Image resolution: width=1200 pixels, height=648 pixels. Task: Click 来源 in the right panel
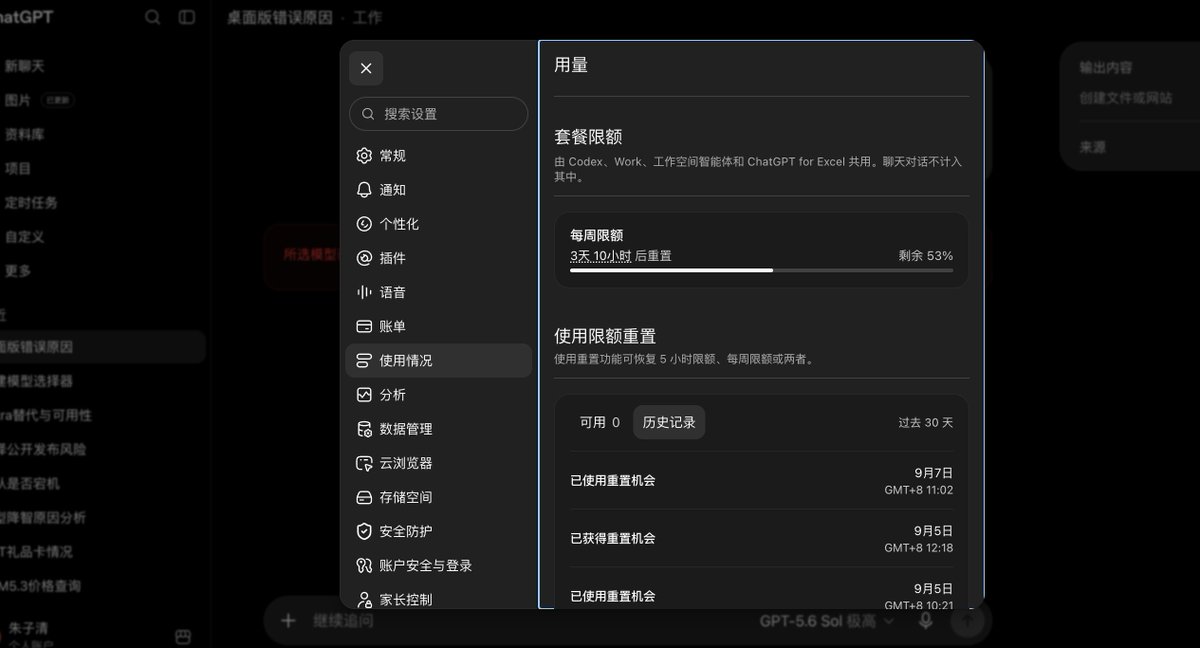pyautogui.click(x=1092, y=146)
